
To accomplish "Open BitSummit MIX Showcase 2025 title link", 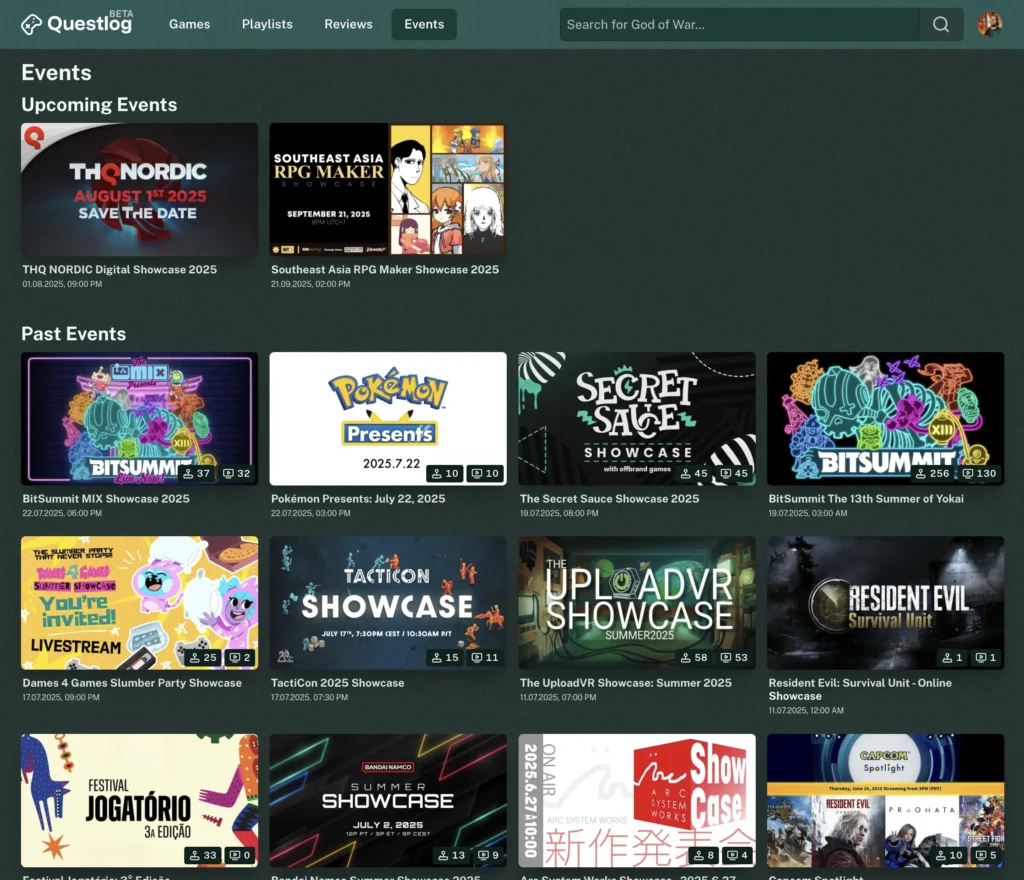I will (106, 499).
